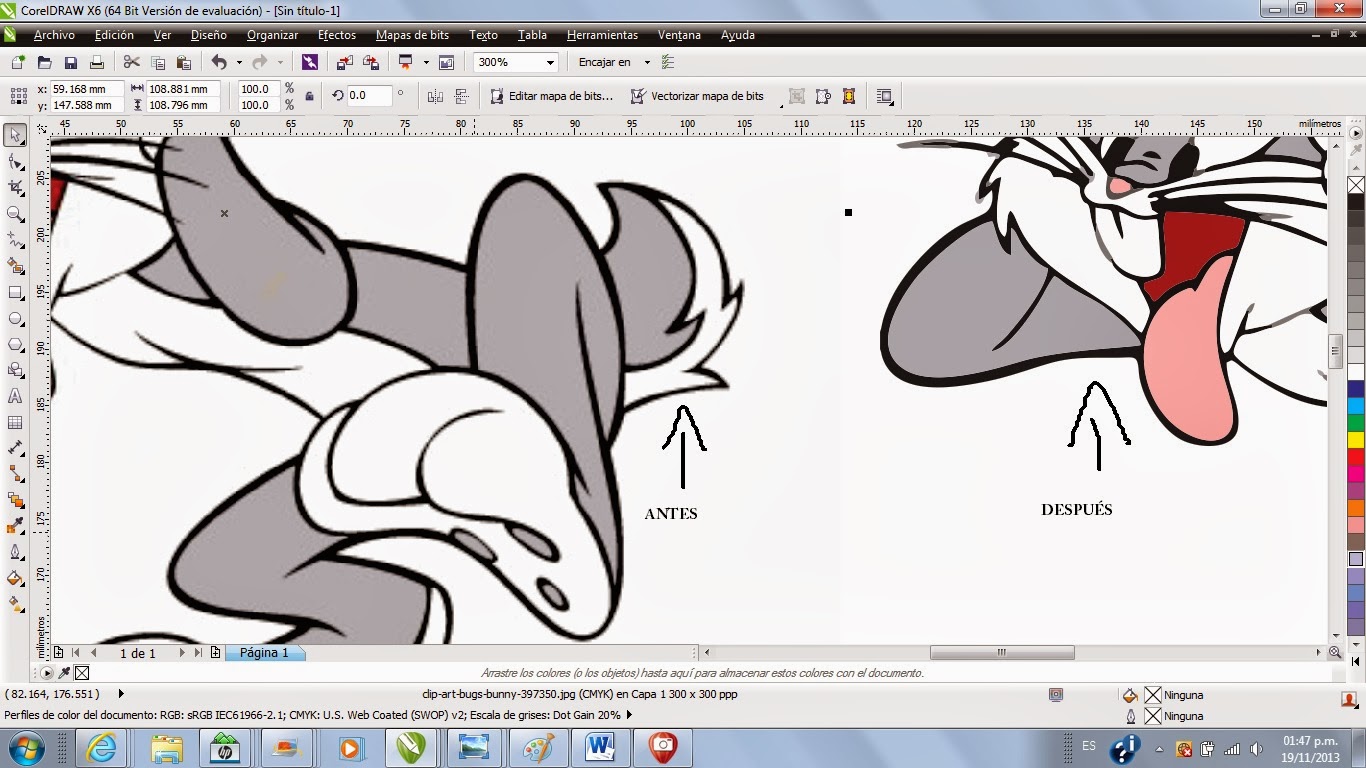Click the Undo arrow
The width and height of the screenshot is (1366, 768).
[x=219, y=62]
